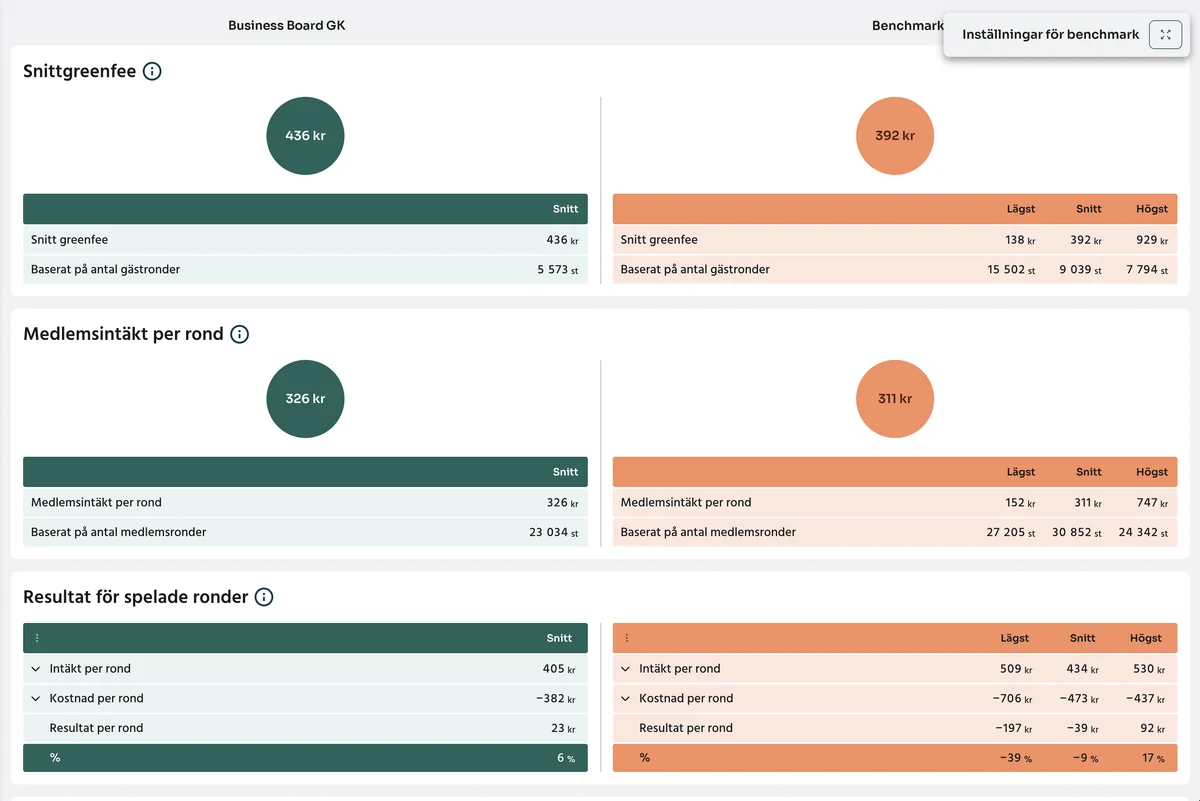Select the −382 kr Kostnad per rond value
Screen dimensions: 1200x801
coord(556,699)
